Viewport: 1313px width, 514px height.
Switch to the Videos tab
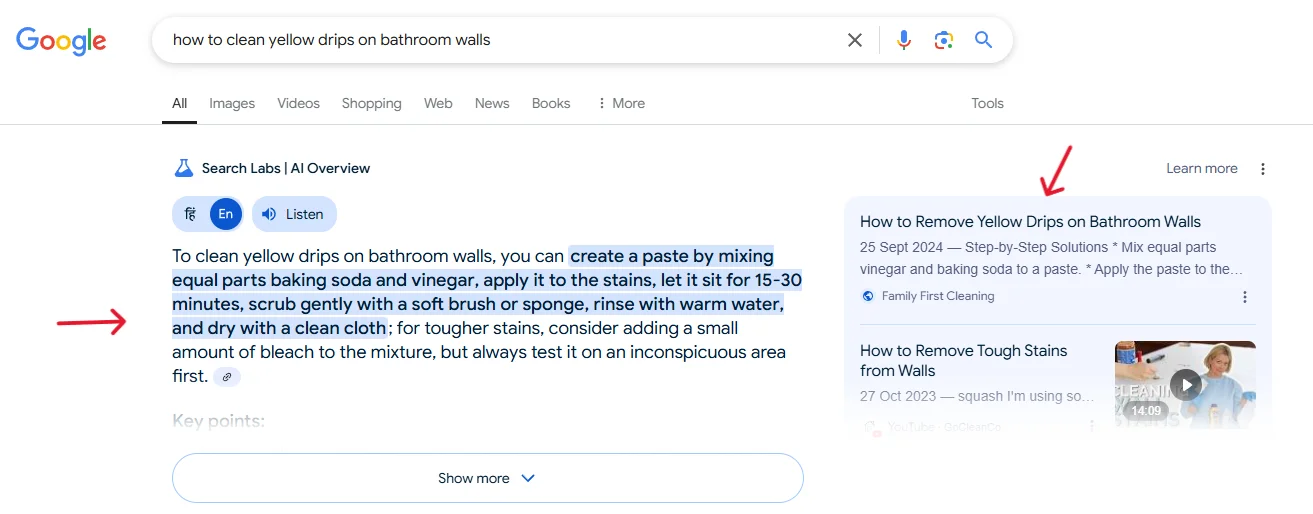(298, 103)
